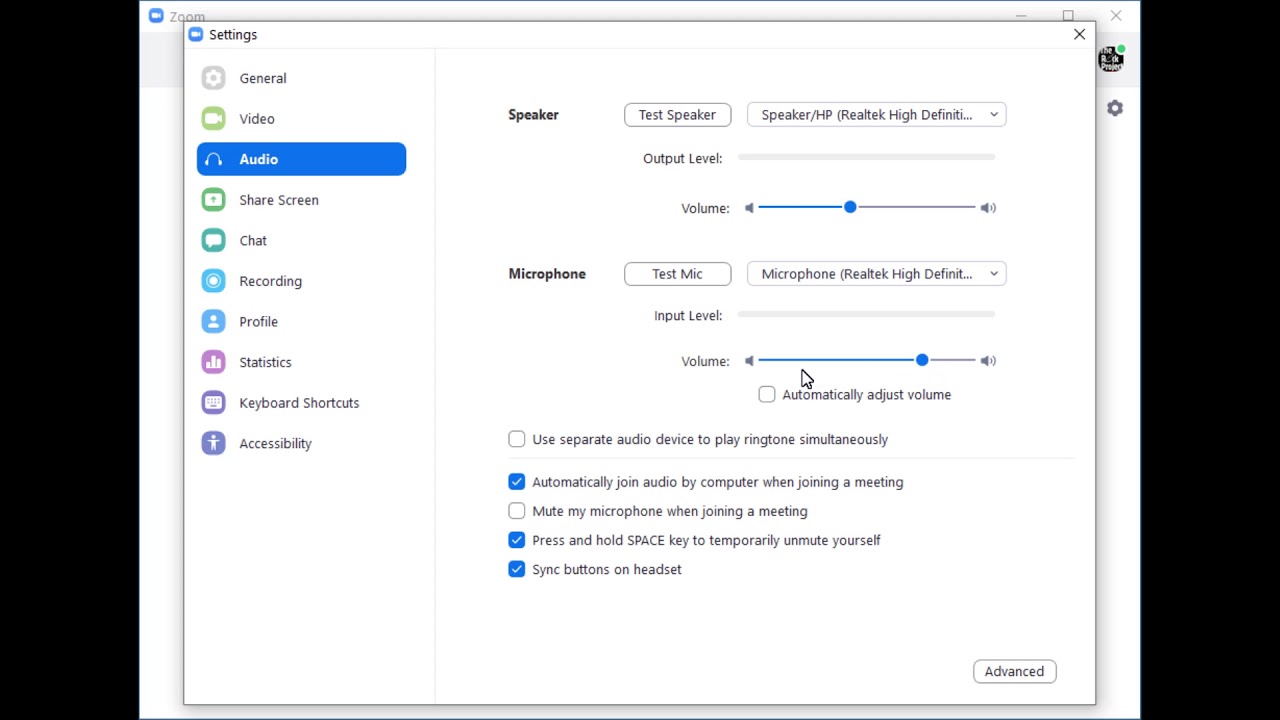Image resolution: width=1280 pixels, height=720 pixels.
Task: Open Chat settings section
Action: coord(301,240)
